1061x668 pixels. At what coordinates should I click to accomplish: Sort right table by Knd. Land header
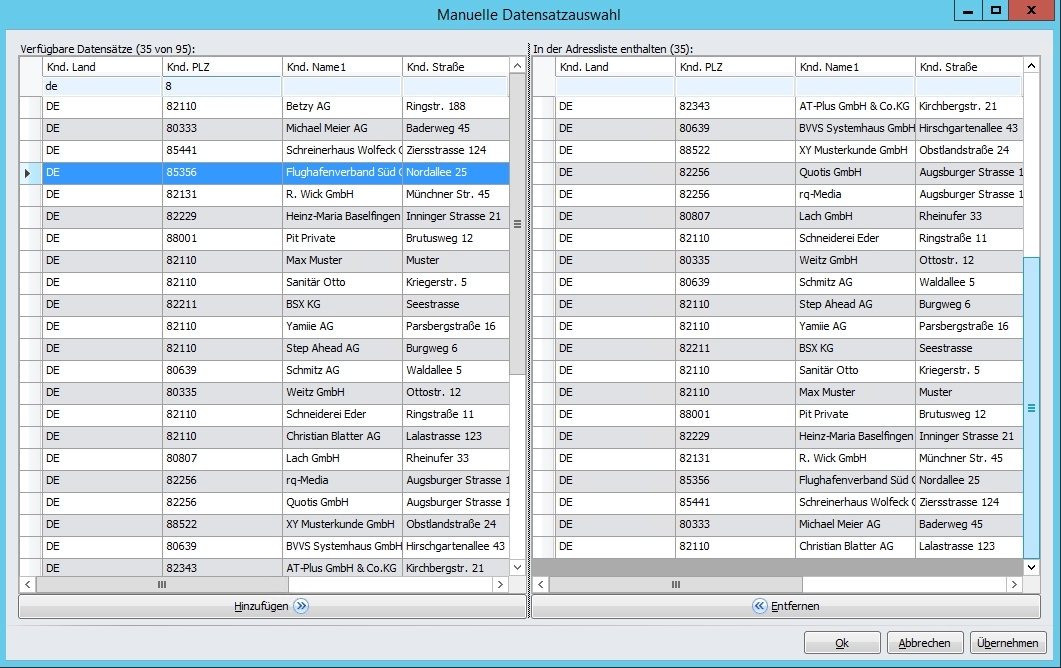[x=615, y=67]
